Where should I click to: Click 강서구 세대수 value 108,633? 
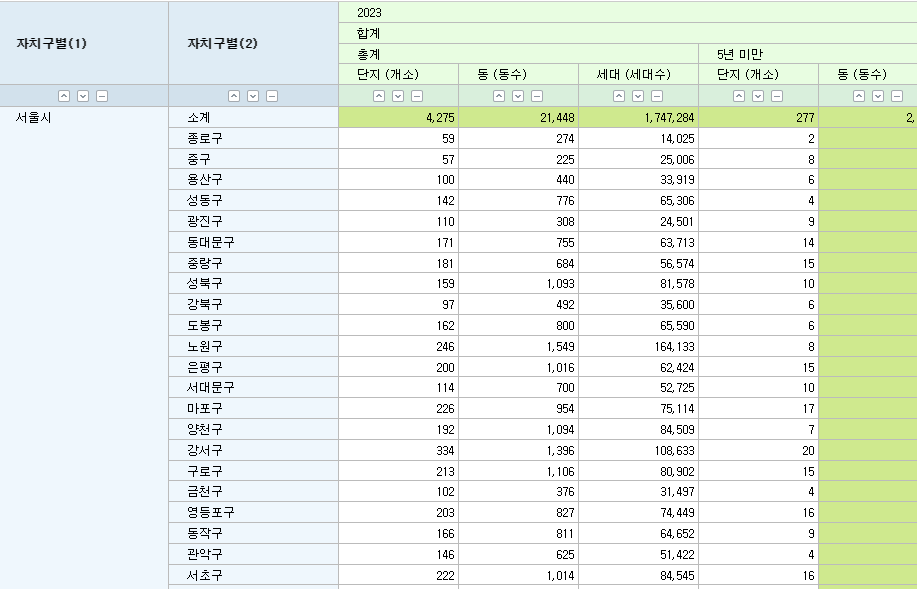click(638, 450)
